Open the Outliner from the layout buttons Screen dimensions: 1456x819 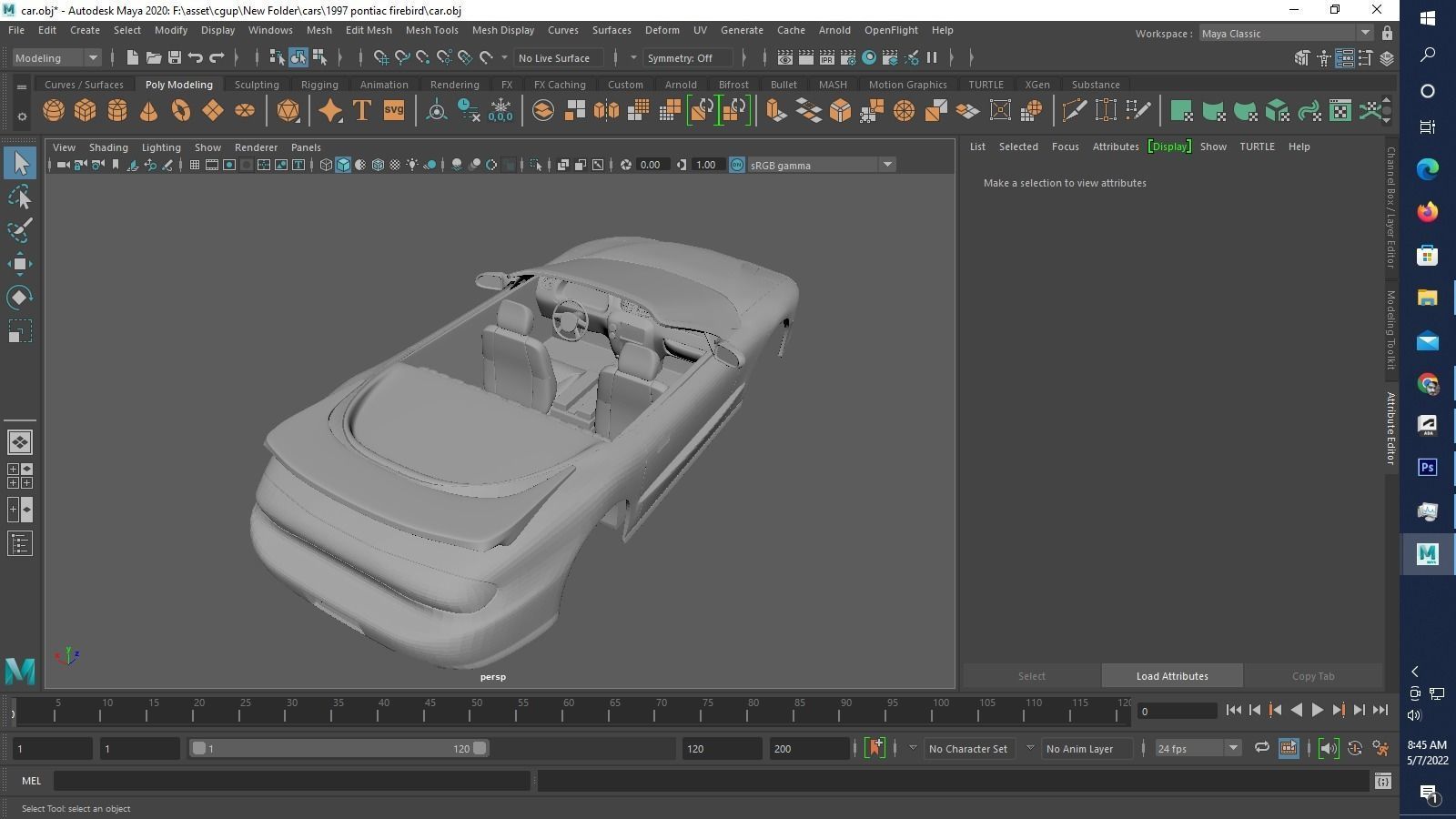coord(20,544)
